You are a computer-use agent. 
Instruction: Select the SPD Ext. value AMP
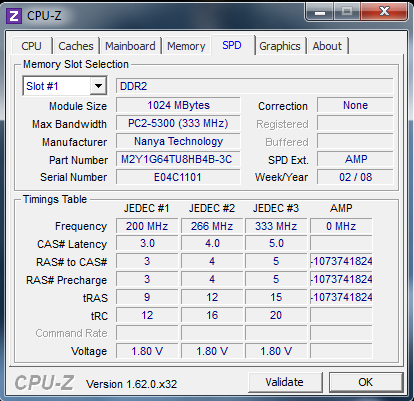pyautogui.click(x=355, y=159)
